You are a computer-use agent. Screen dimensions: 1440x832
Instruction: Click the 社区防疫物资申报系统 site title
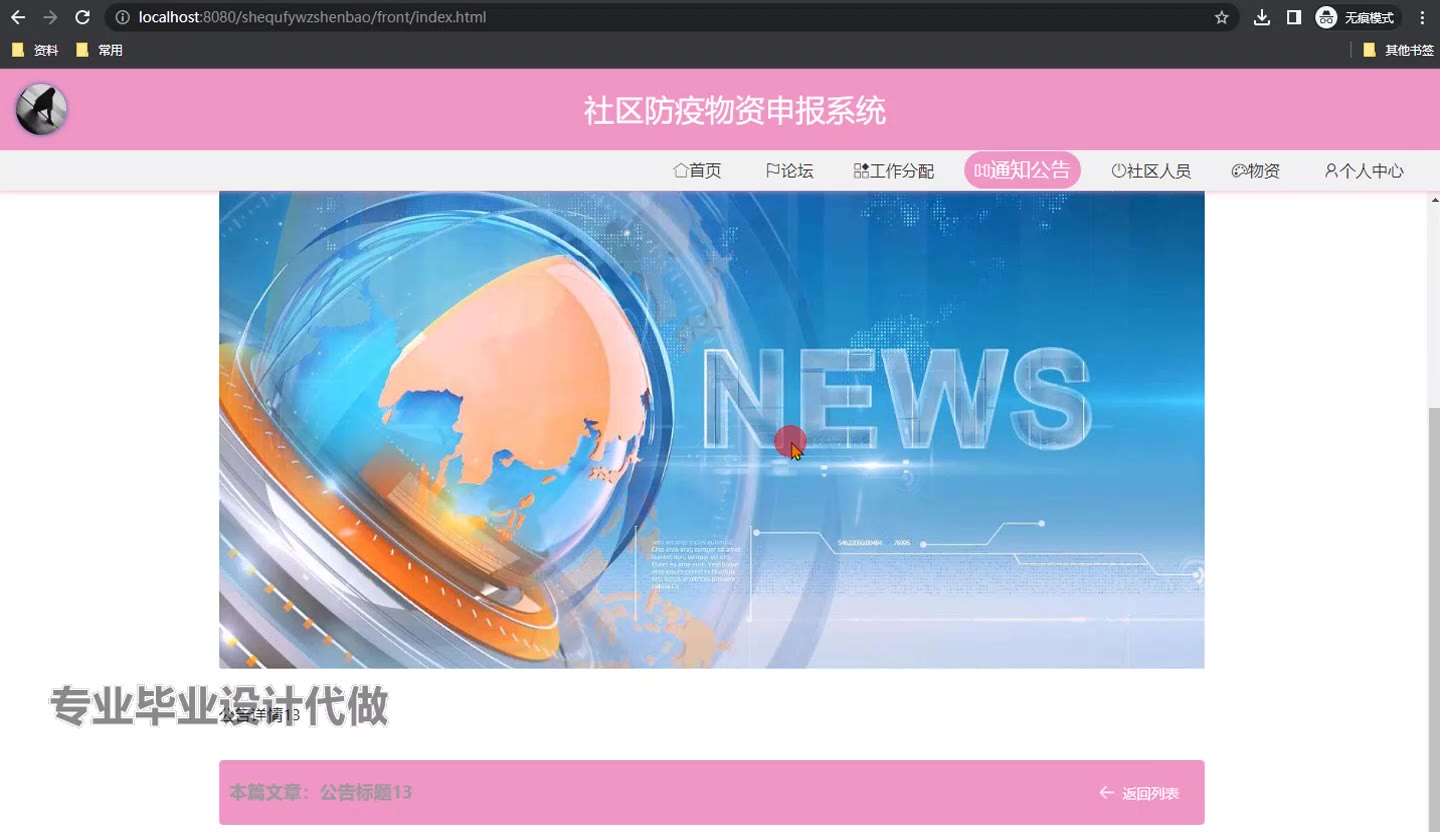click(x=735, y=111)
